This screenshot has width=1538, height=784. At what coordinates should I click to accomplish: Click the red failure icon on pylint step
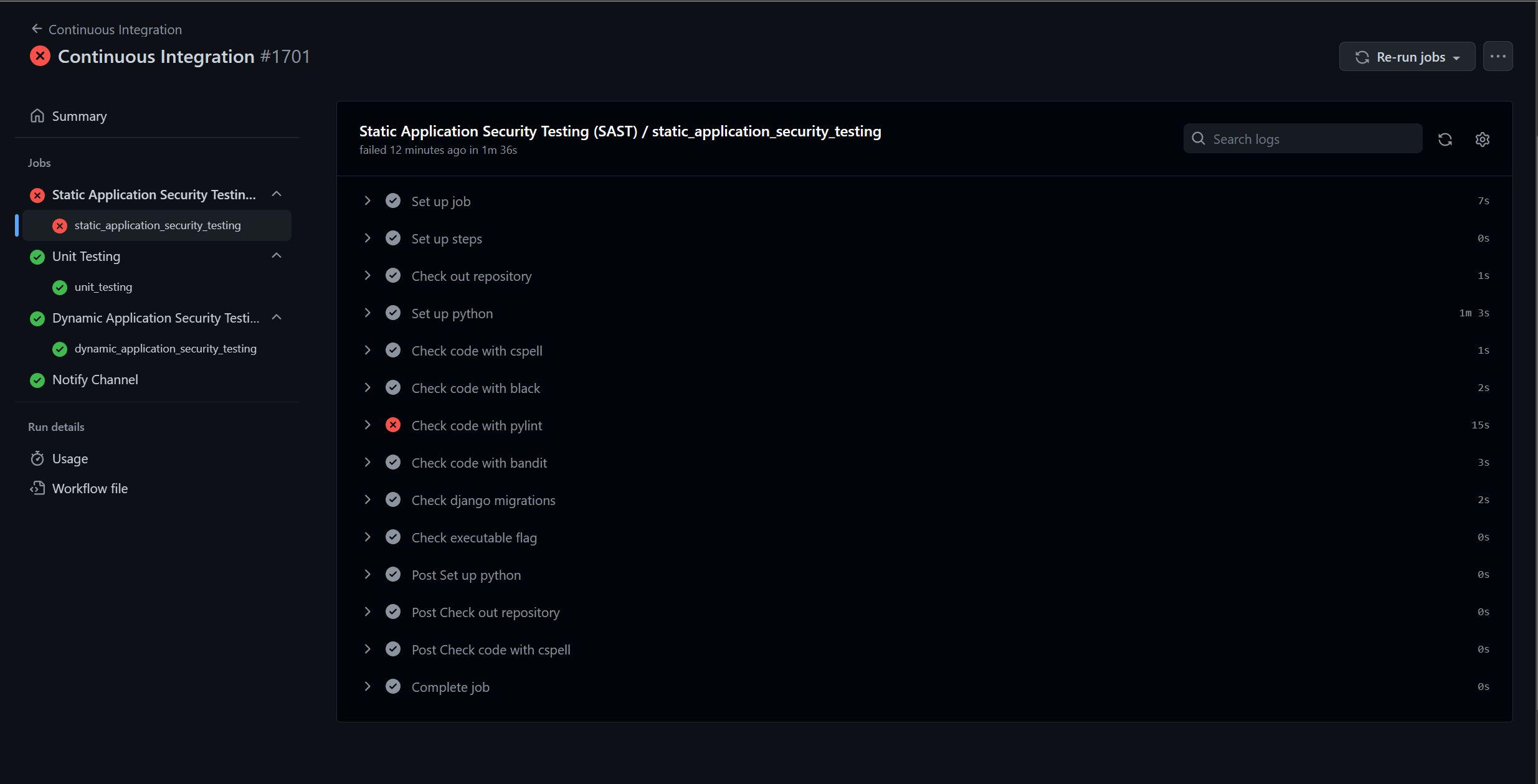coord(392,425)
